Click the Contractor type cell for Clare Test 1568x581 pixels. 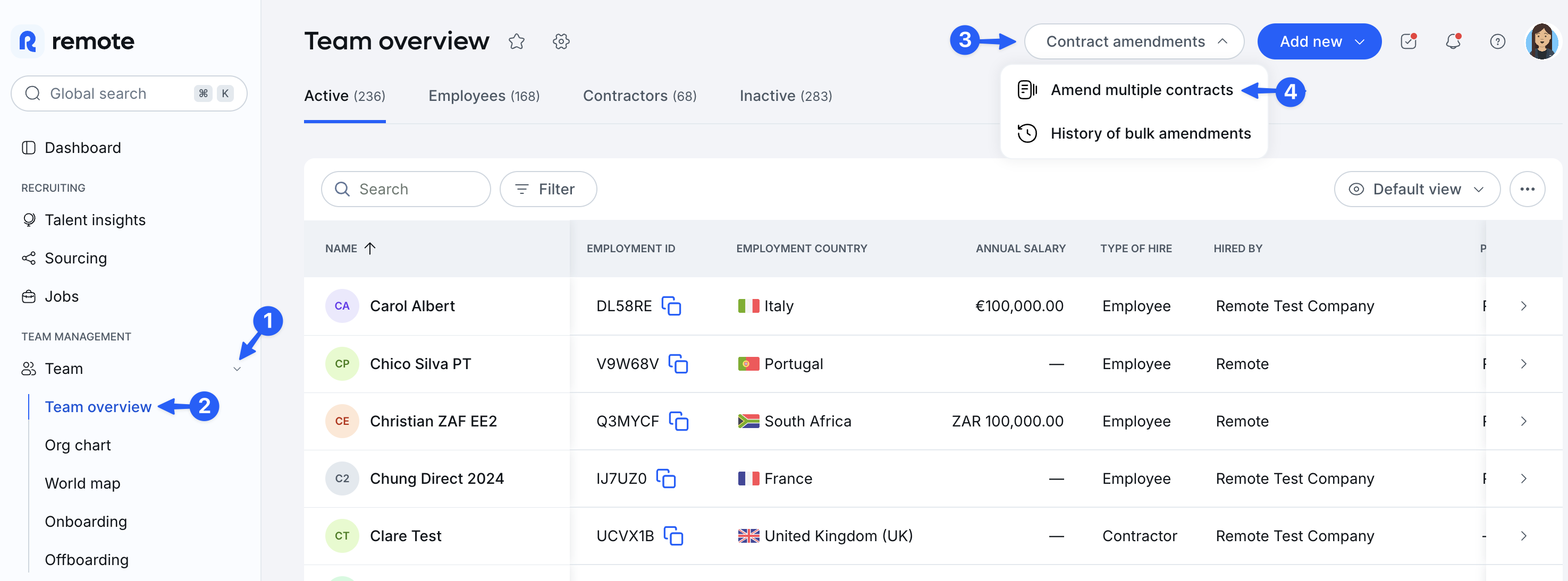coord(1140,536)
